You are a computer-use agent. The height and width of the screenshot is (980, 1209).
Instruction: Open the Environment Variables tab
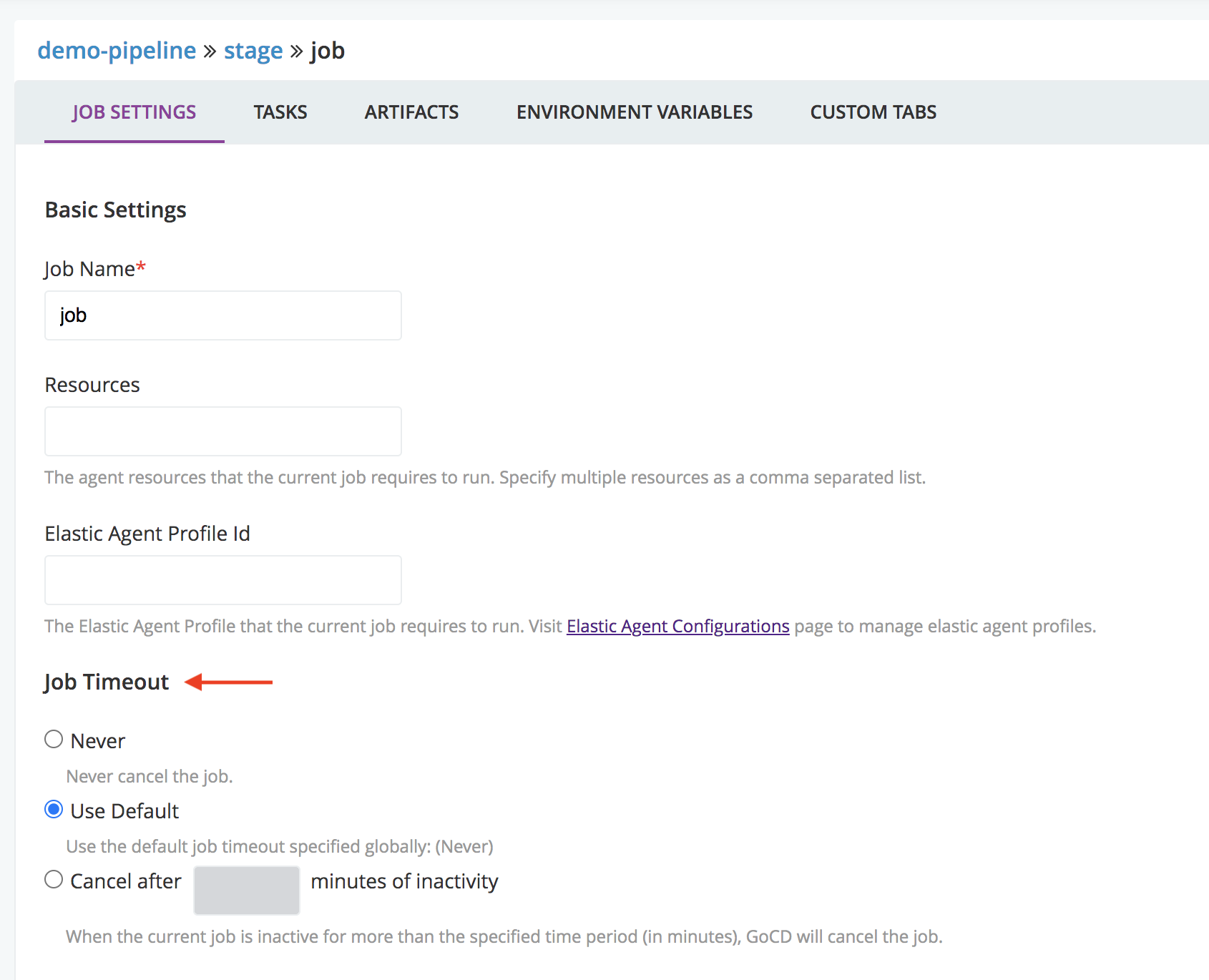point(635,112)
